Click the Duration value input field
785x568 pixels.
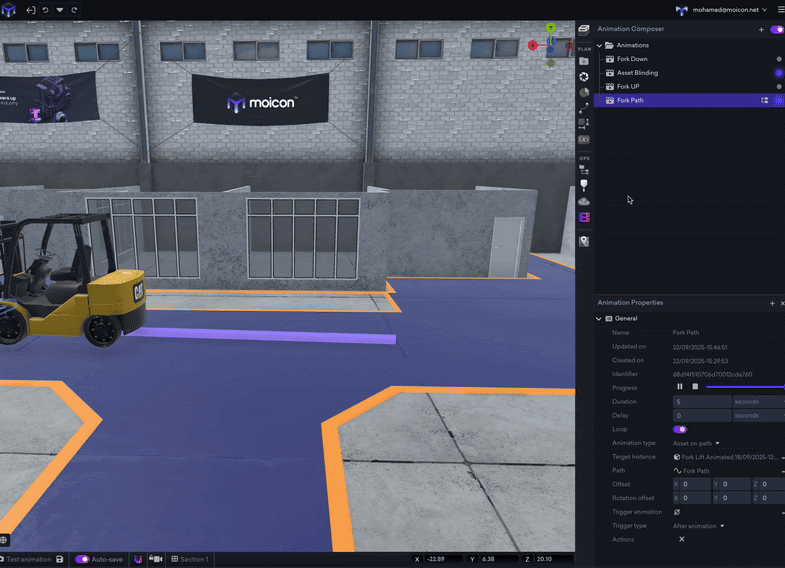point(702,401)
